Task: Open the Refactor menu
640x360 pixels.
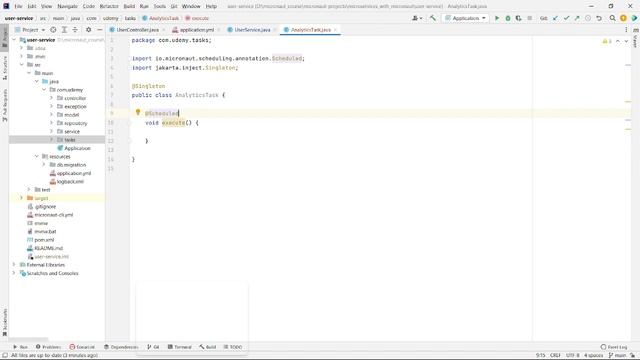Action: (109, 6)
